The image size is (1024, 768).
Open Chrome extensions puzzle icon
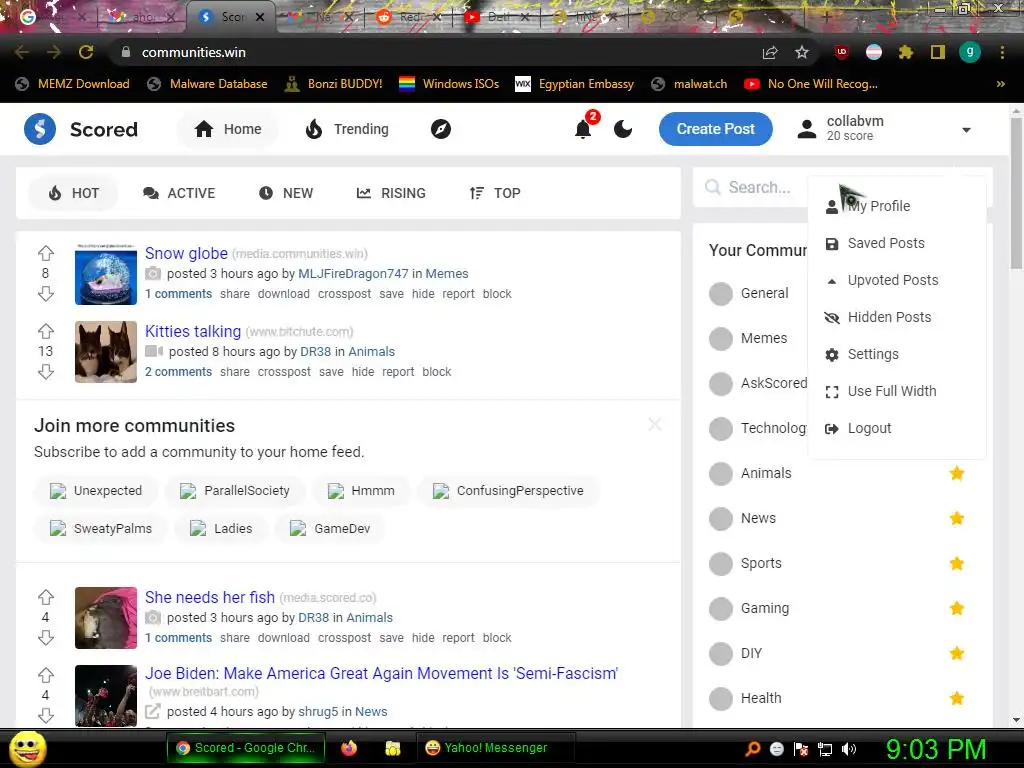tap(905, 52)
